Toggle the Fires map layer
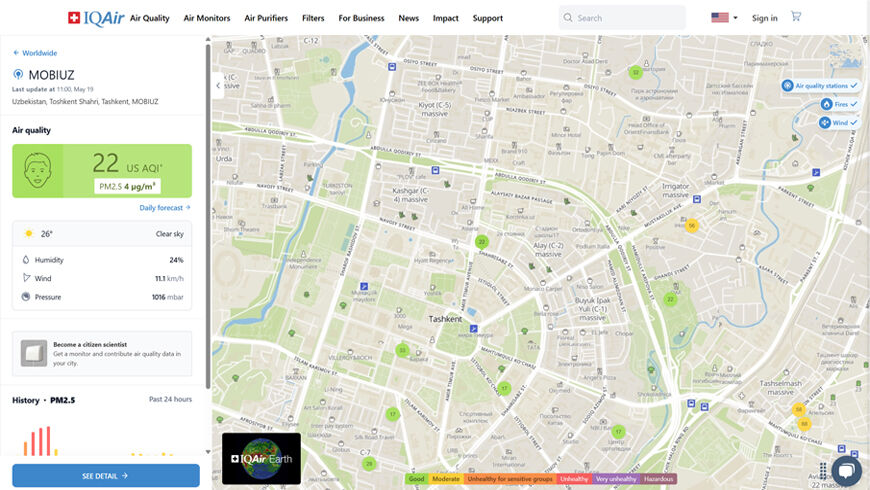The image size is (870, 490). [839, 104]
